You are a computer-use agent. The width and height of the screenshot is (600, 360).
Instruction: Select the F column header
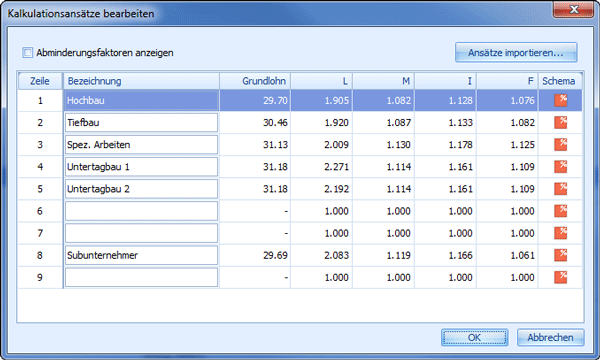coord(507,81)
